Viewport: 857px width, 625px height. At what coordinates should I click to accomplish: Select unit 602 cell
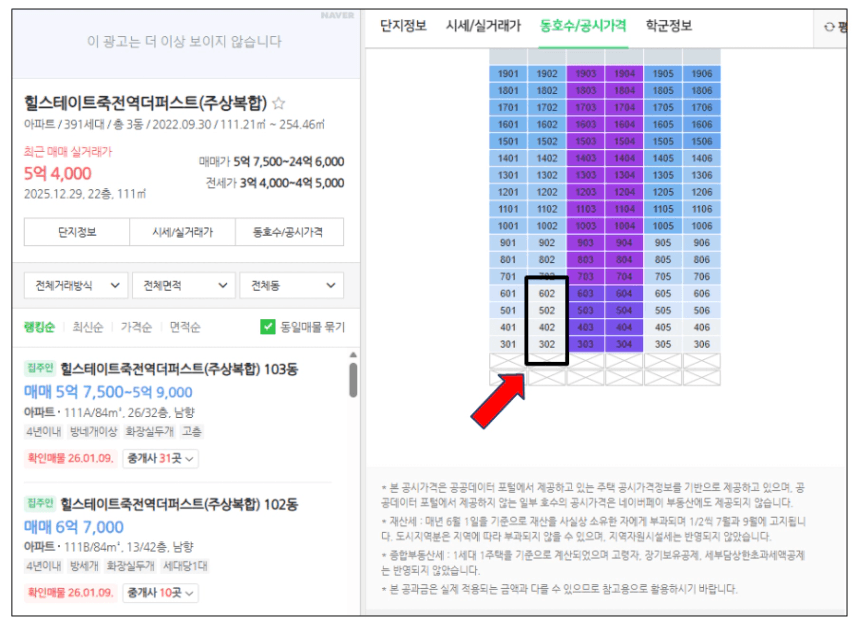[x=547, y=293]
